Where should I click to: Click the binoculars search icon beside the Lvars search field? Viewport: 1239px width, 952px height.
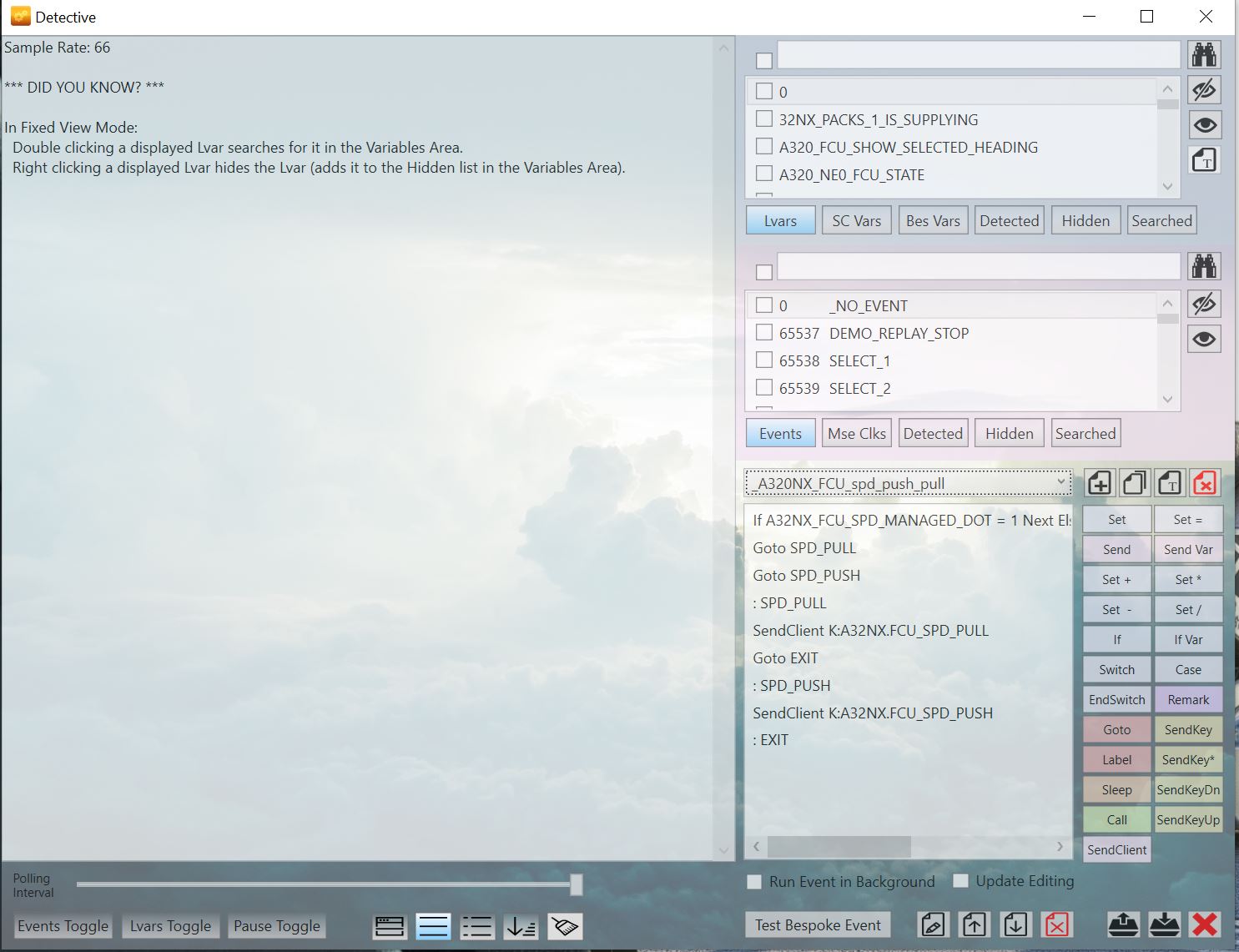coord(1203,55)
